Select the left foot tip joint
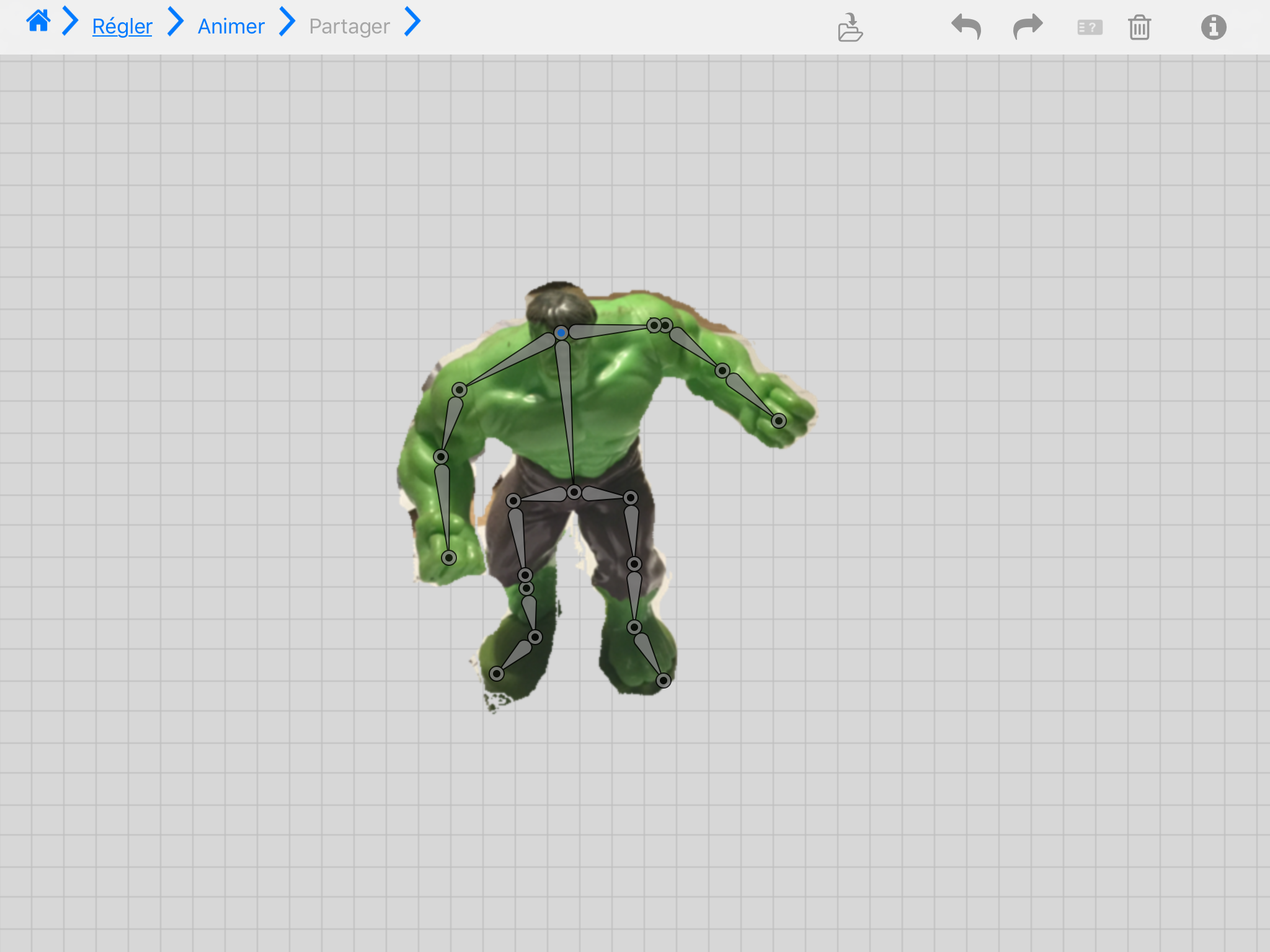 (497, 674)
